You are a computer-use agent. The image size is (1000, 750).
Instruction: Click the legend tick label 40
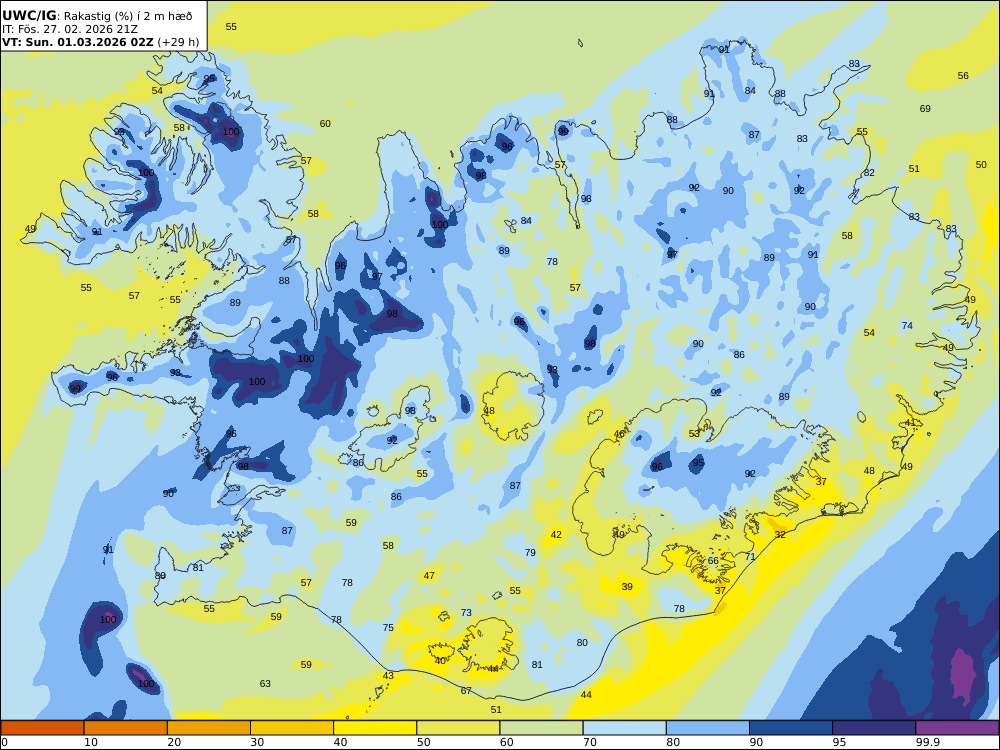[340, 742]
